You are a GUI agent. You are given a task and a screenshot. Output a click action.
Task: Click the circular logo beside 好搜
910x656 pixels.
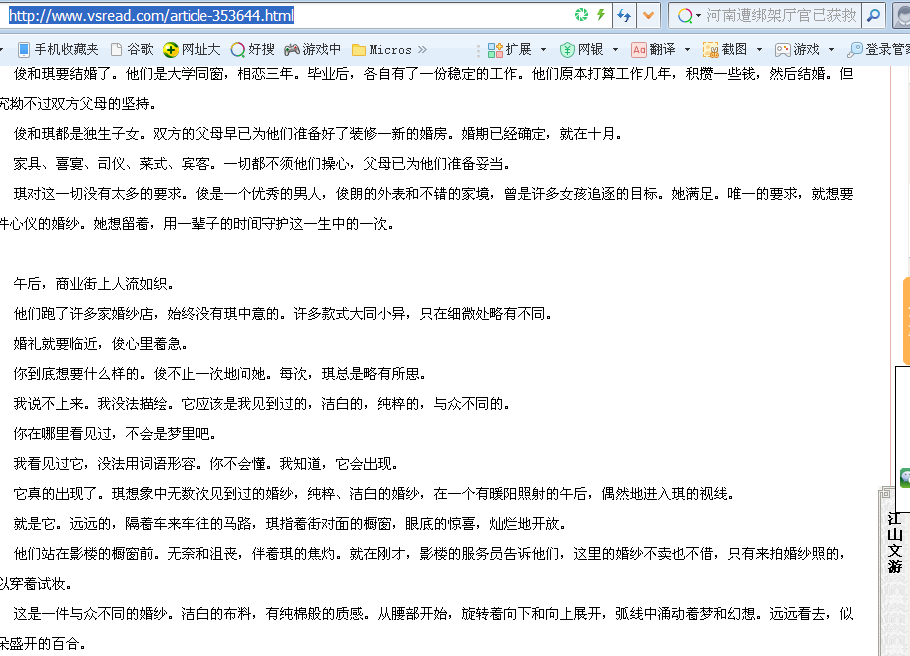point(237,51)
